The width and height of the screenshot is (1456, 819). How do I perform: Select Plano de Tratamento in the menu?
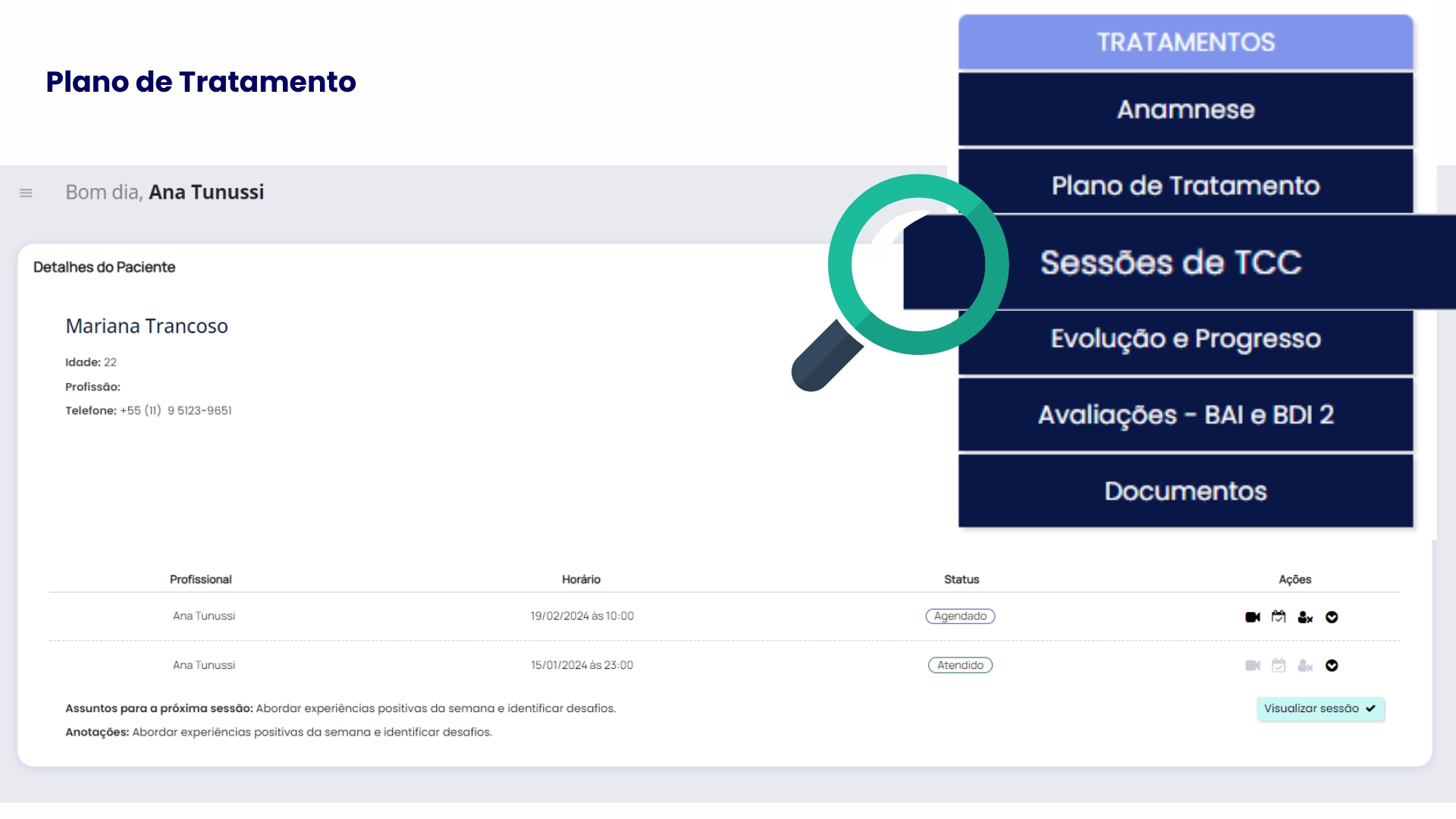tap(1185, 182)
